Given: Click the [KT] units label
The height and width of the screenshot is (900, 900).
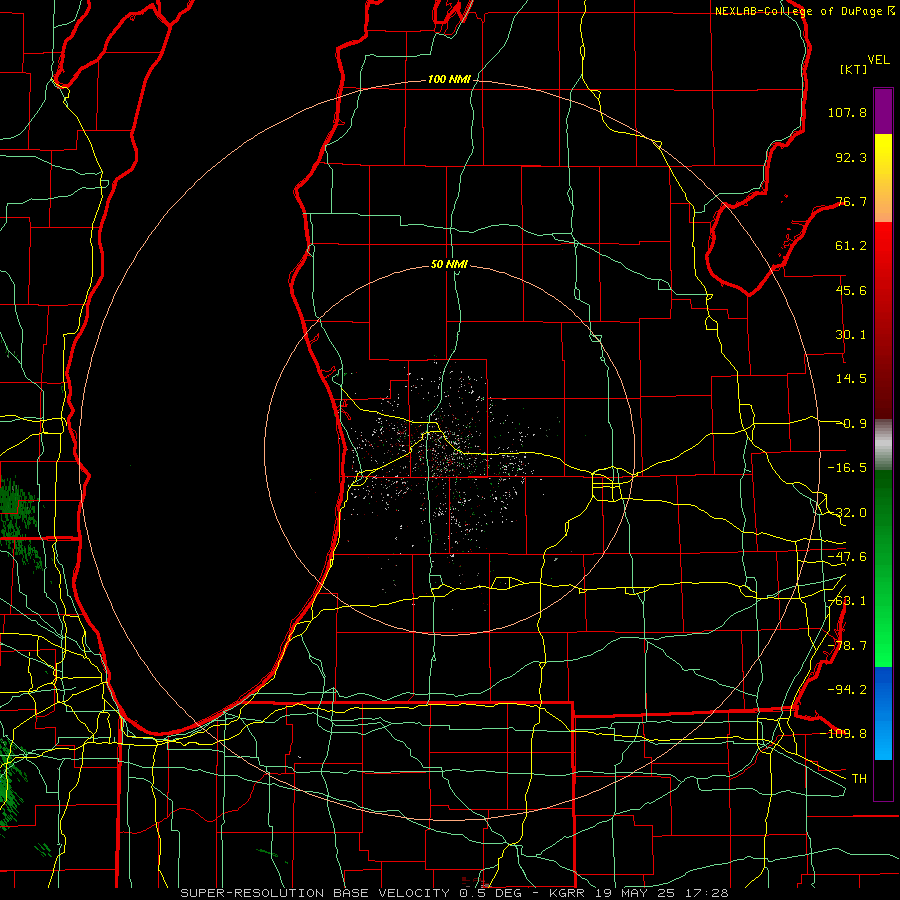Looking at the screenshot, I should [x=854, y=69].
